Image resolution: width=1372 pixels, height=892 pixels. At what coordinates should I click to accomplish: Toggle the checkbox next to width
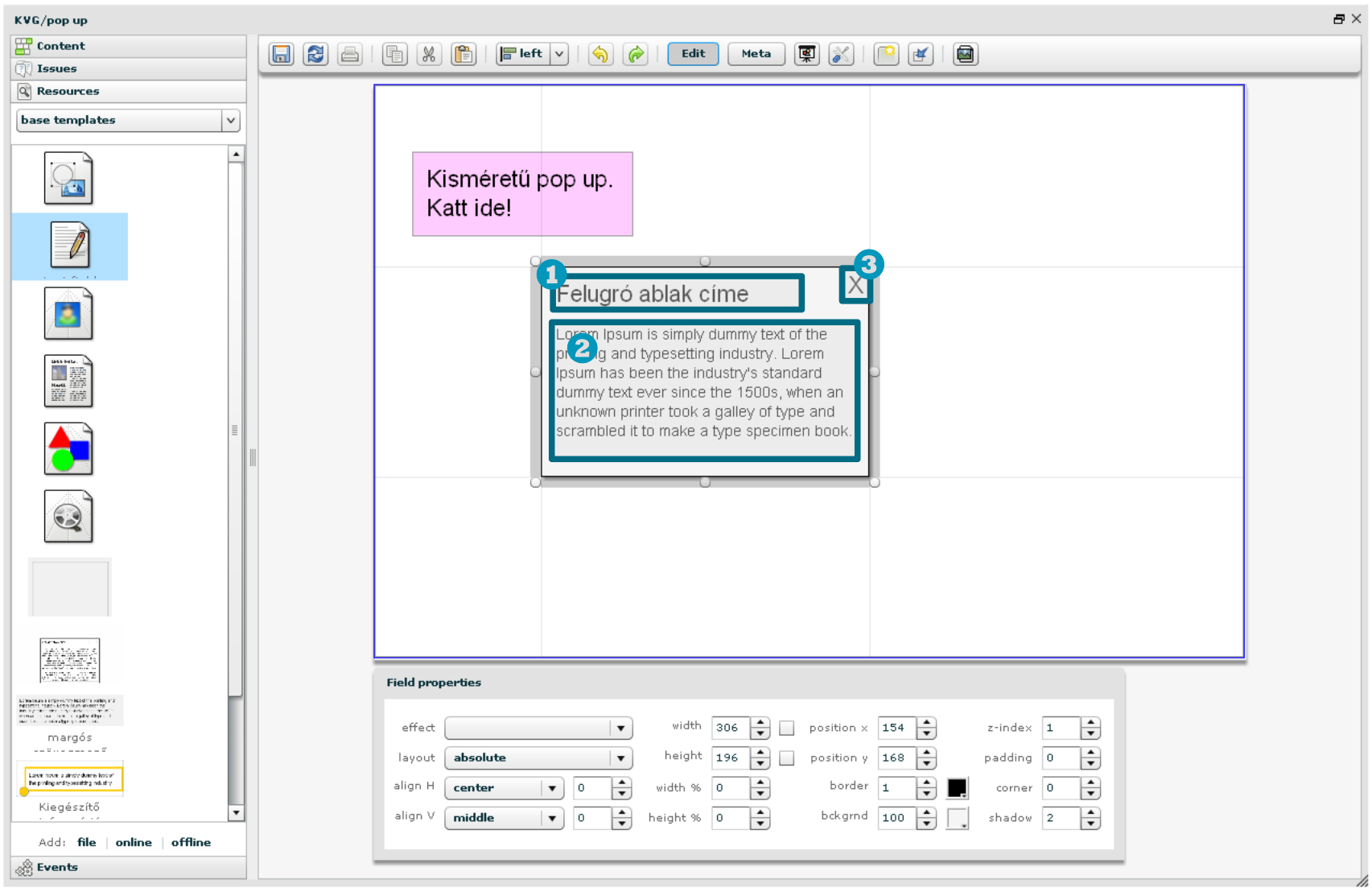pos(787,728)
